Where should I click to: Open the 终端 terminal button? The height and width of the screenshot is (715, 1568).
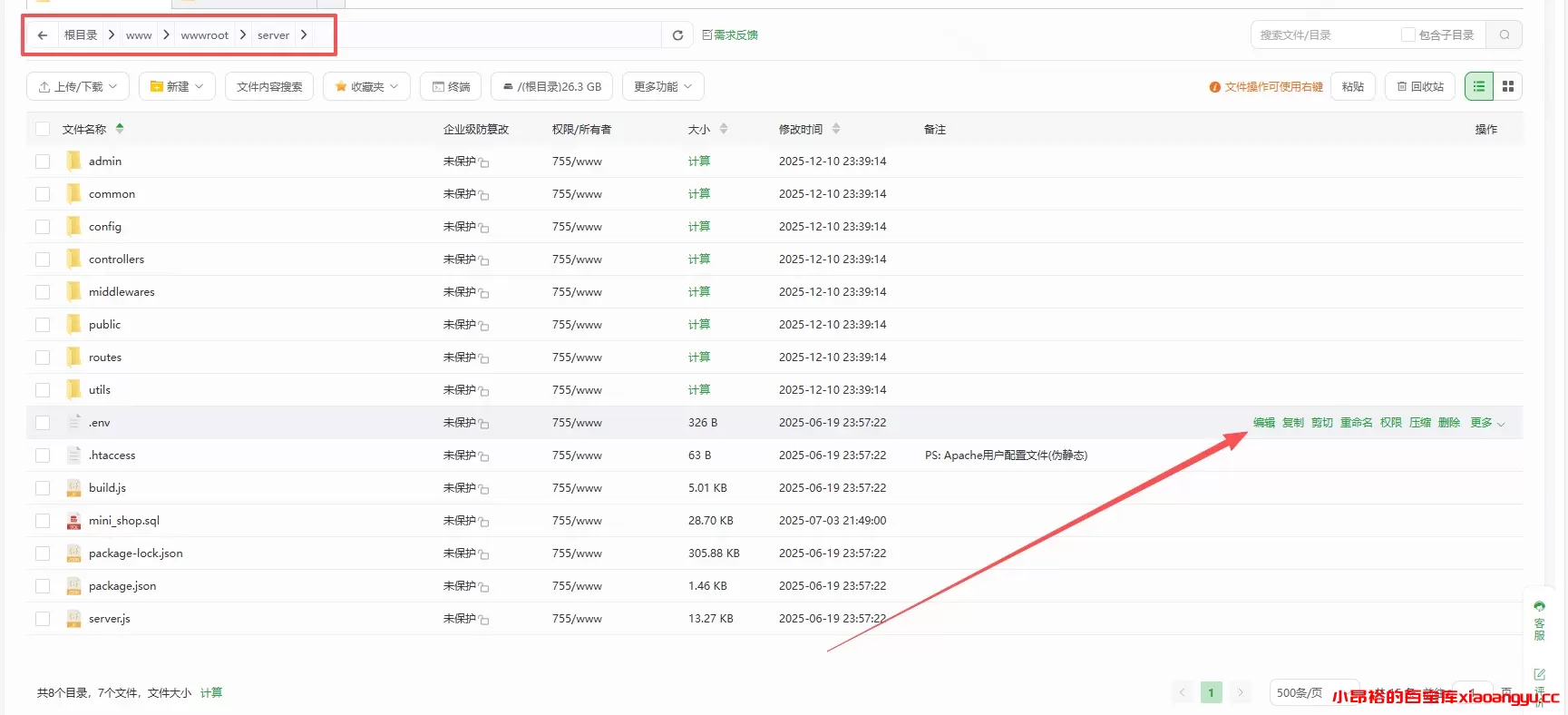click(451, 86)
